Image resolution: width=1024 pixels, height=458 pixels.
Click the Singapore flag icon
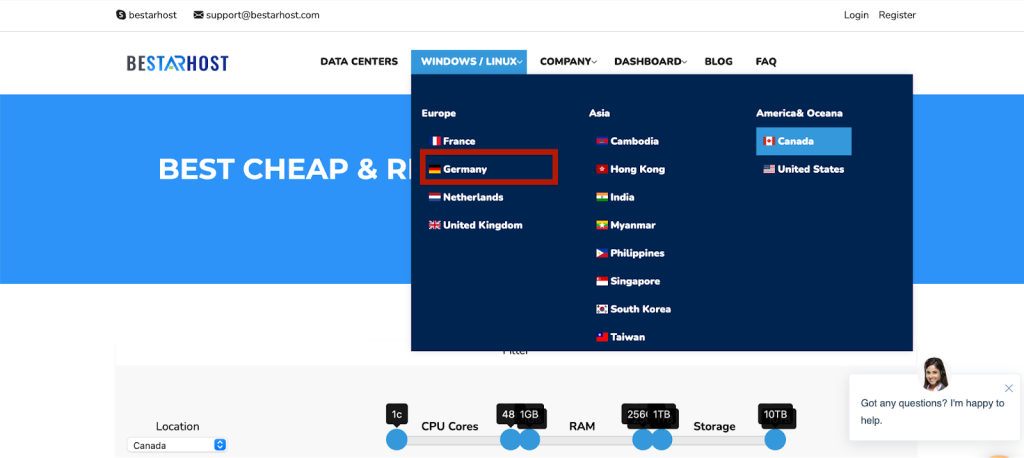click(602, 282)
